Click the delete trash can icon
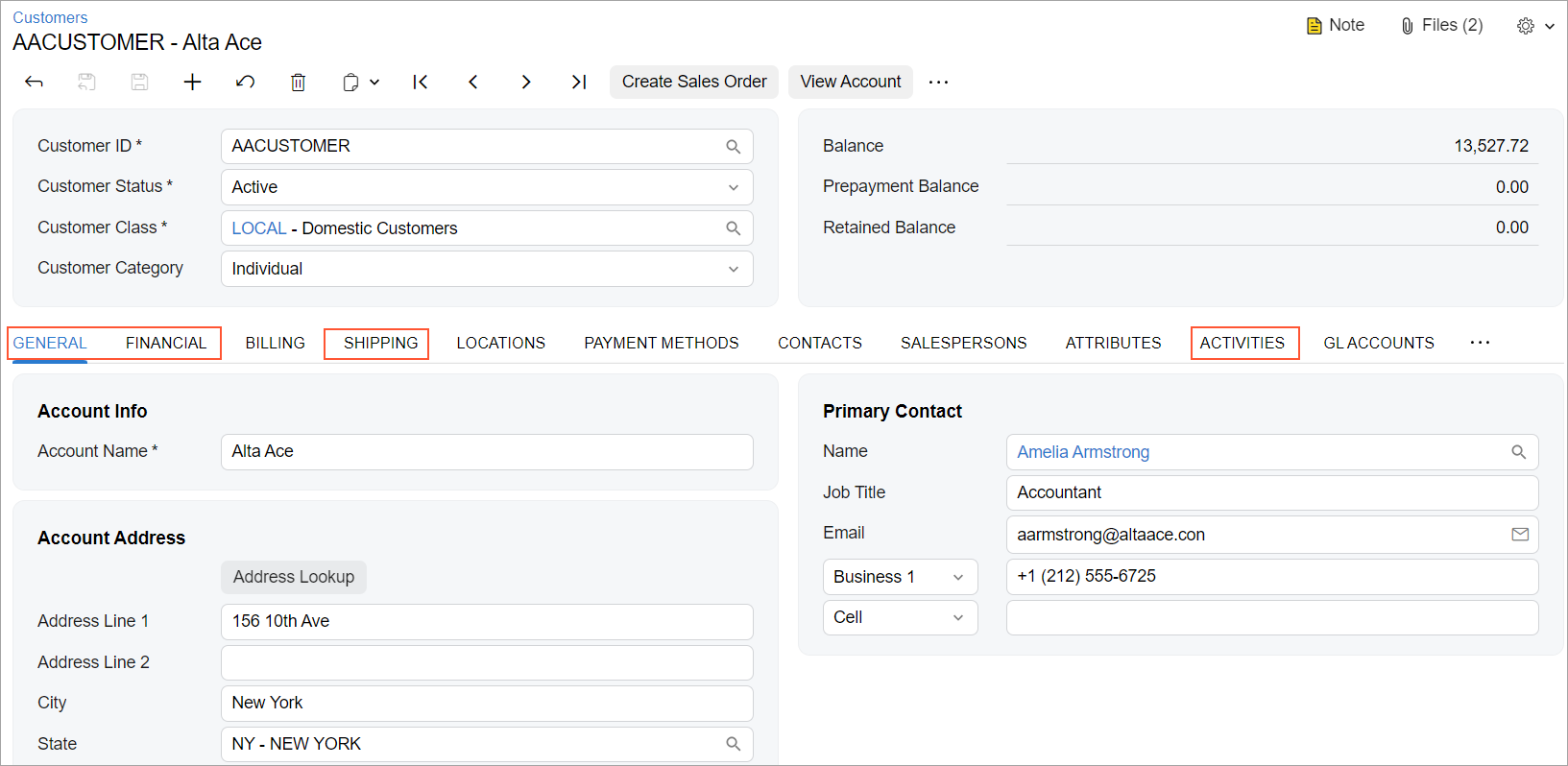Viewport: 1568px width, 766px height. click(299, 83)
